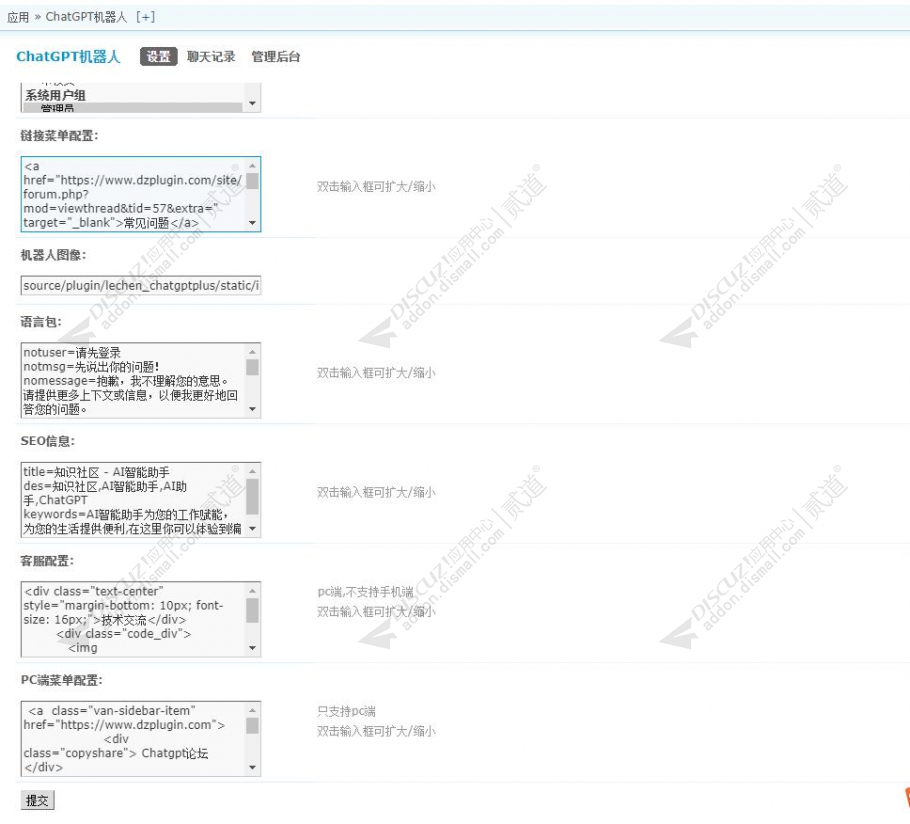
Task: Click the [+] link beside ChatGPT机器人
Action: point(145,17)
